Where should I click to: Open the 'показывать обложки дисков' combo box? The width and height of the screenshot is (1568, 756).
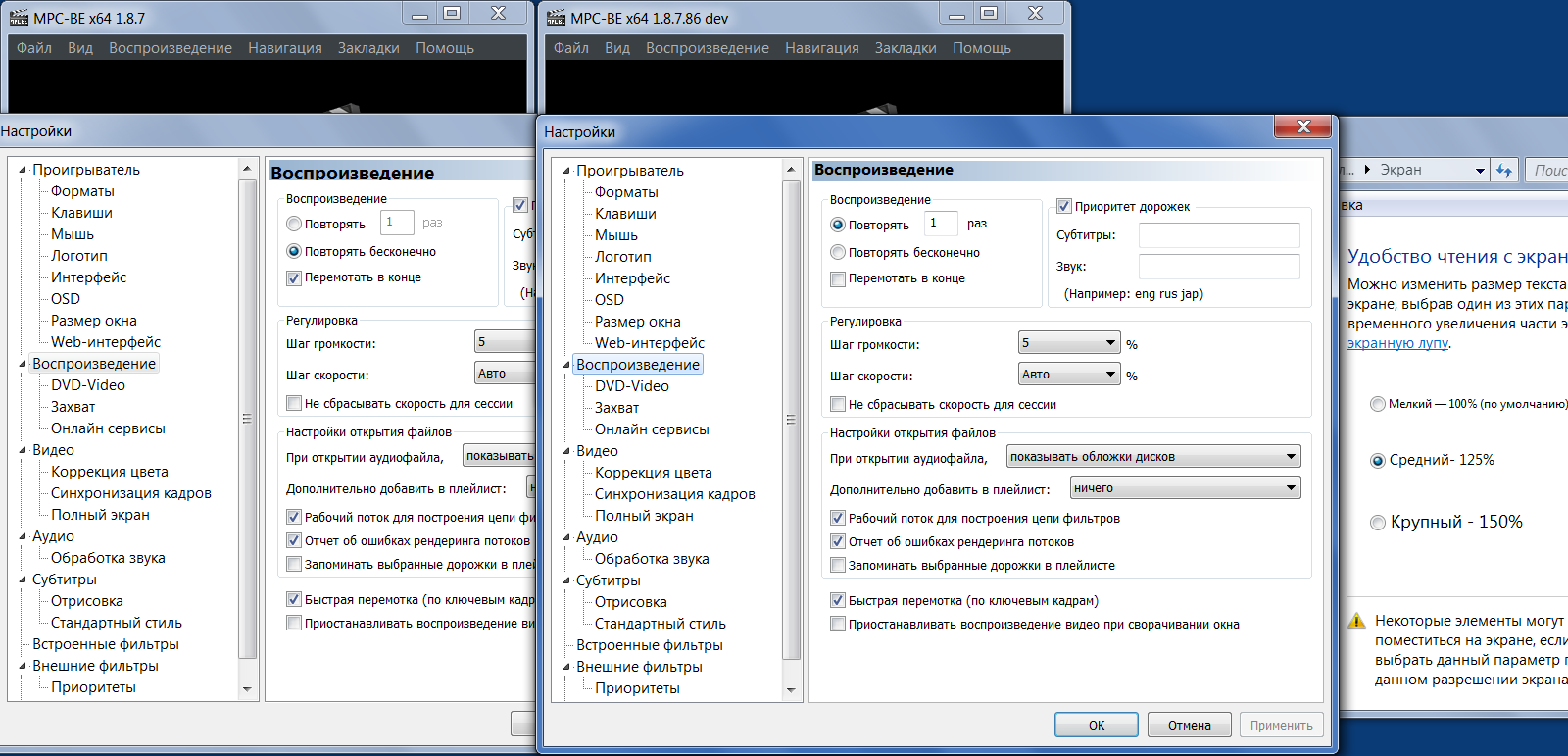[x=1153, y=456]
